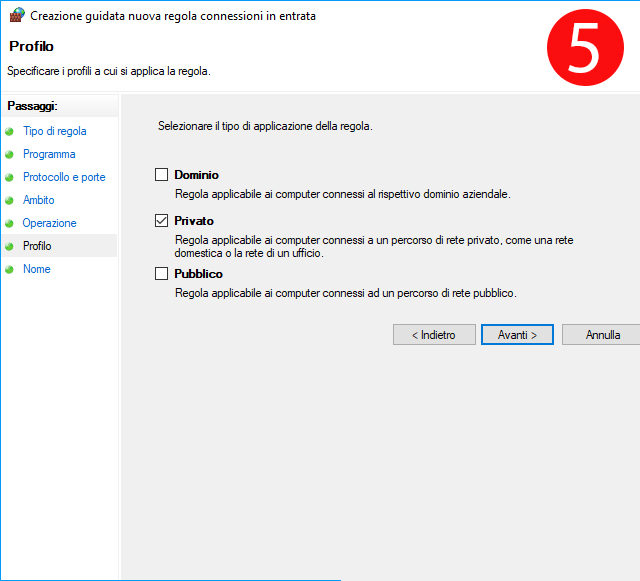Open the Programma step link
The image size is (640, 581).
(x=49, y=154)
